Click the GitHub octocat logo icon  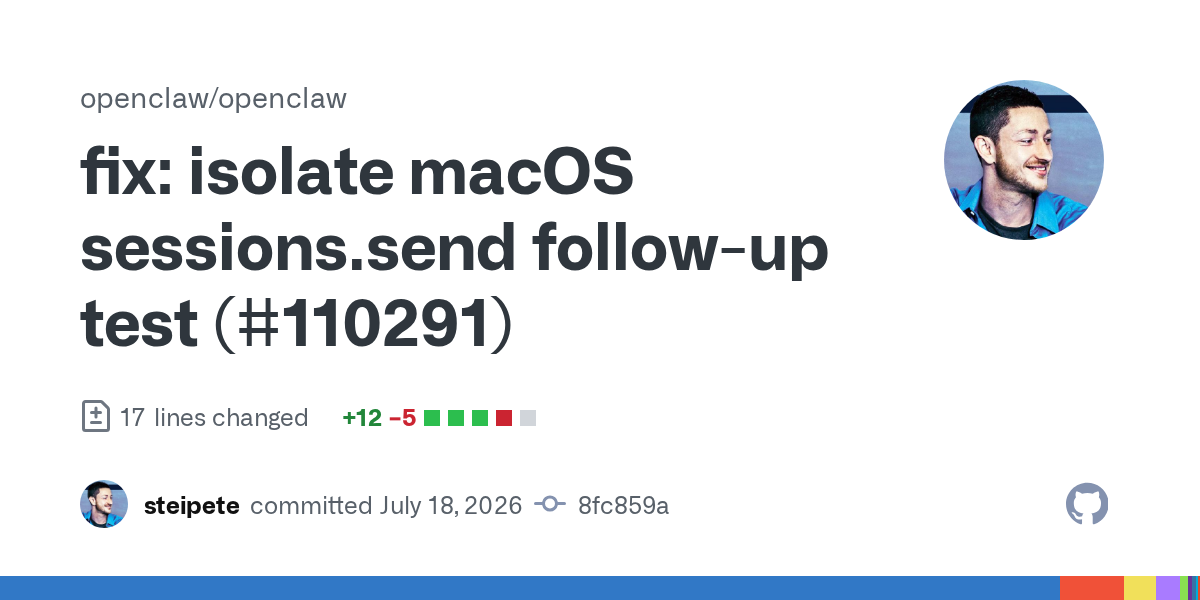coord(1087,505)
